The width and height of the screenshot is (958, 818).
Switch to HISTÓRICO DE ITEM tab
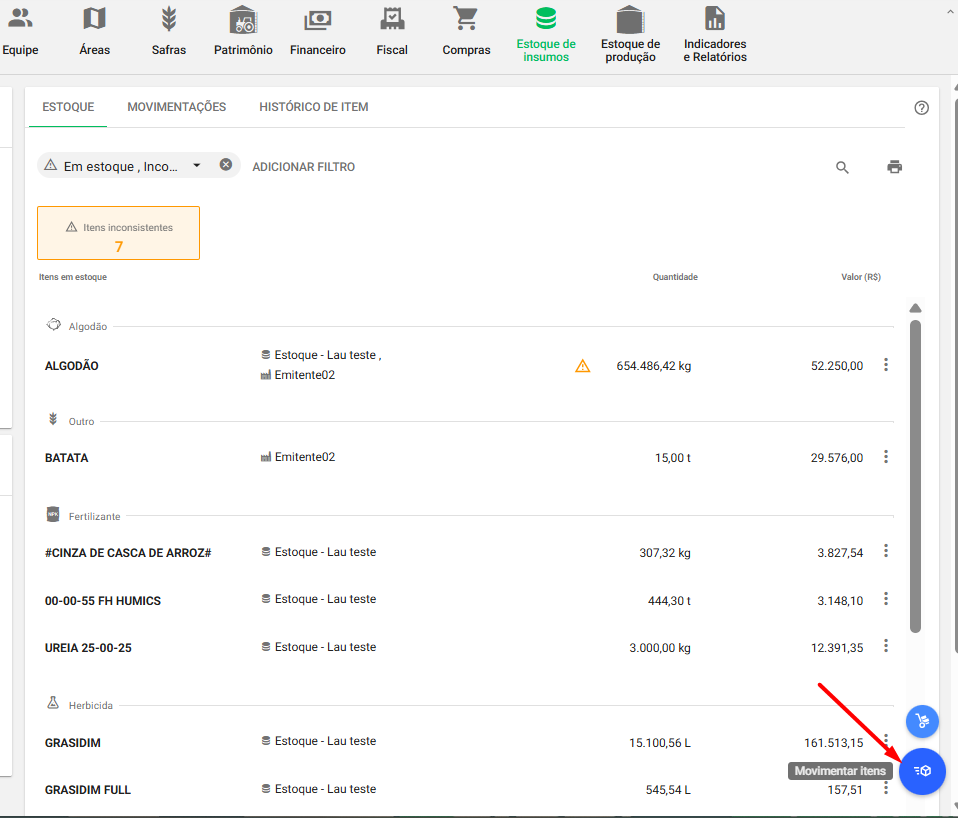click(313, 107)
